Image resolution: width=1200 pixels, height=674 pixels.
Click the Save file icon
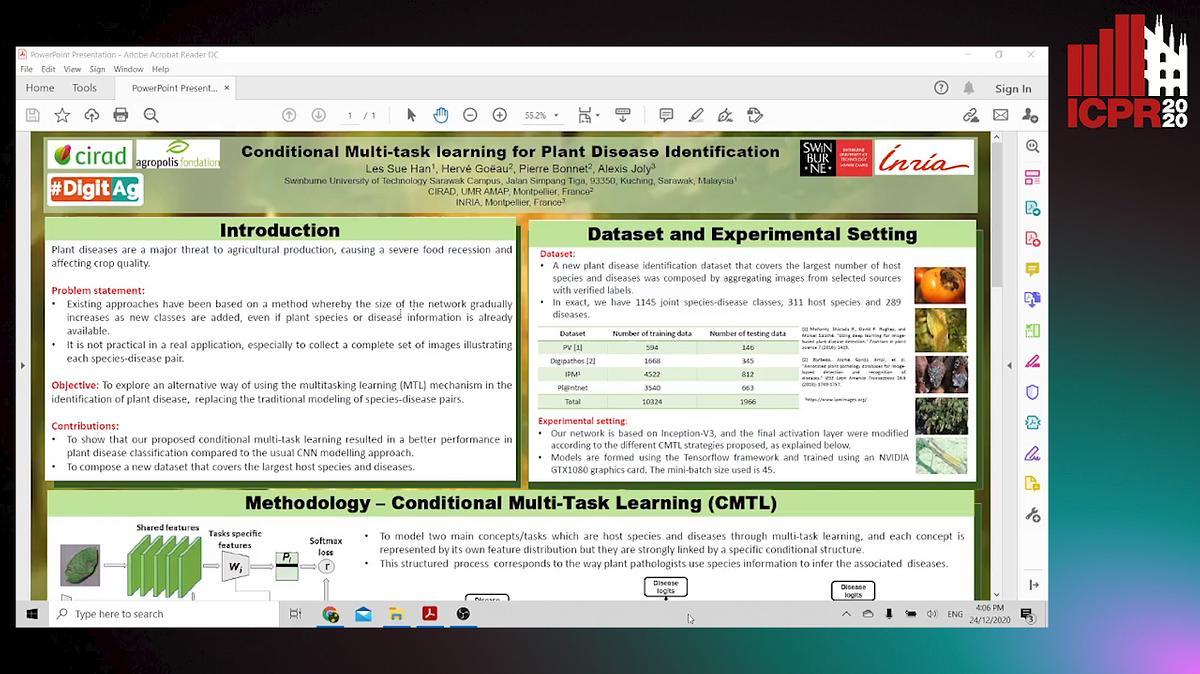pos(33,115)
